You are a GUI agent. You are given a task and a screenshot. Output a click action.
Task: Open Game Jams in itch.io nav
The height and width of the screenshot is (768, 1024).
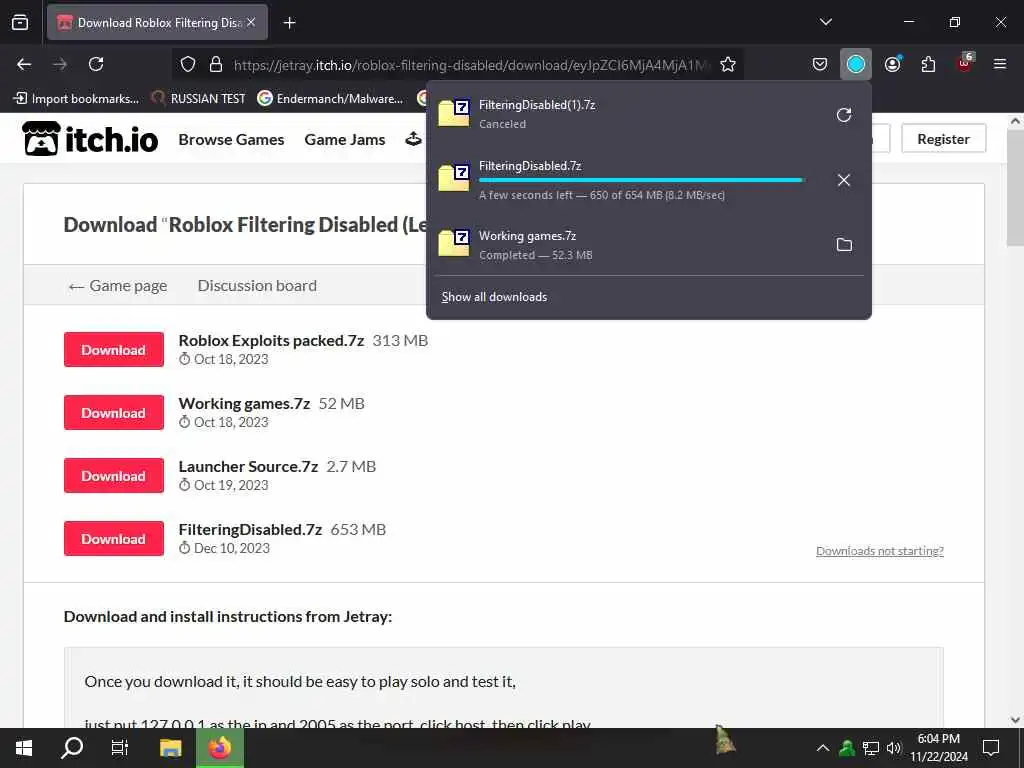(345, 140)
